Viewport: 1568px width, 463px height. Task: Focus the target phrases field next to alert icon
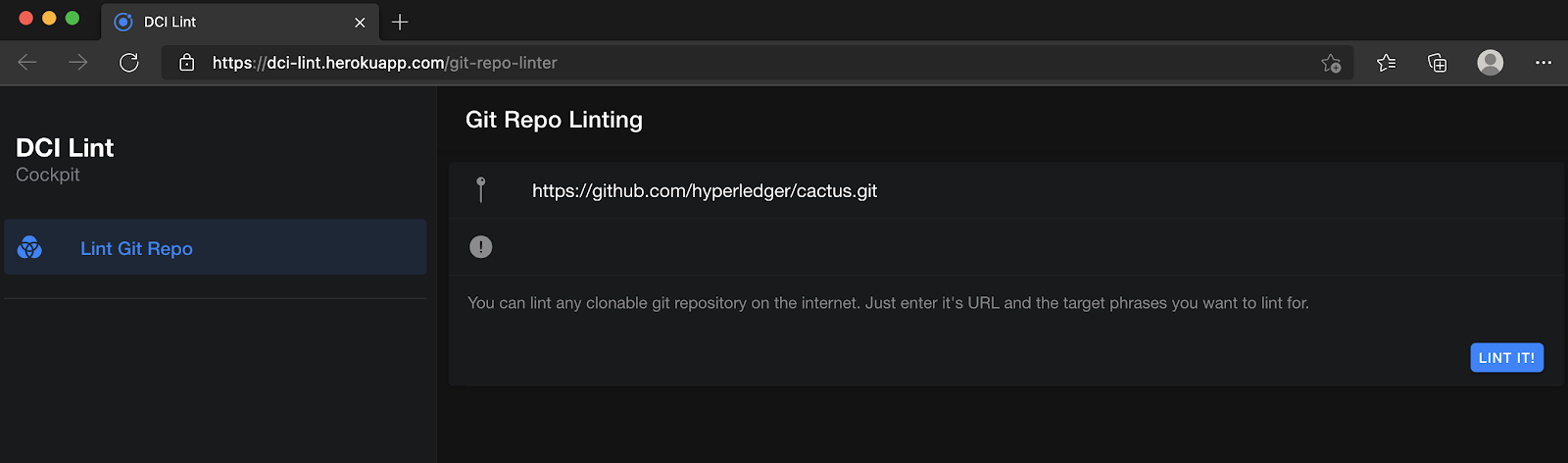click(x=1039, y=247)
